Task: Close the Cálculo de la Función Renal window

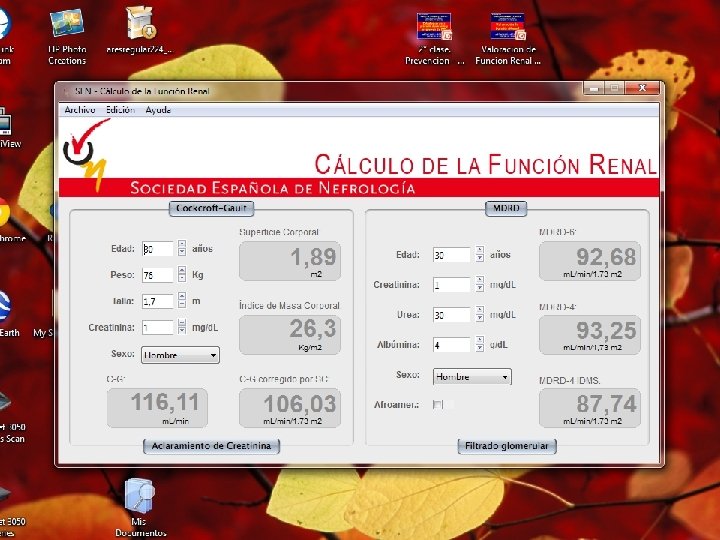Action: click(642, 88)
